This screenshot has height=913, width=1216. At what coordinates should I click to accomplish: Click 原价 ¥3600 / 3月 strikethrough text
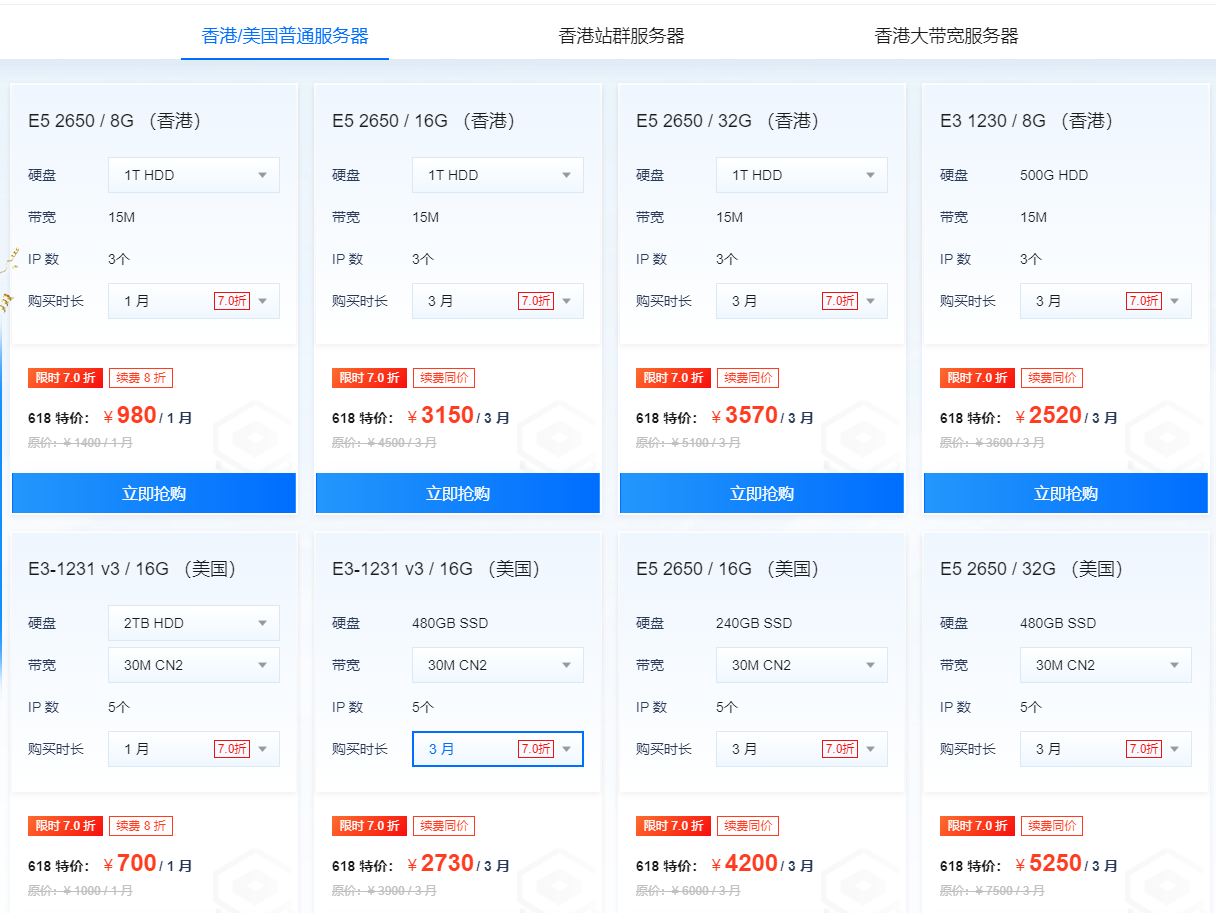(x=992, y=442)
